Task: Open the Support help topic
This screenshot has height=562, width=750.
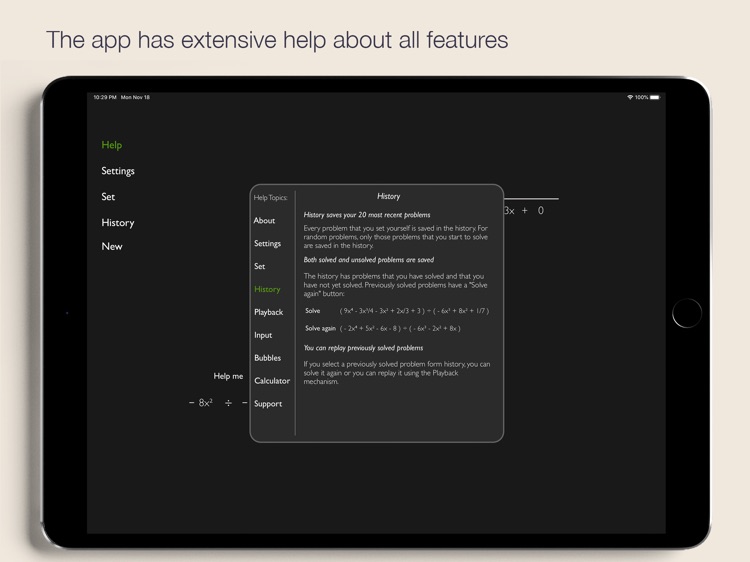Action: (268, 404)
